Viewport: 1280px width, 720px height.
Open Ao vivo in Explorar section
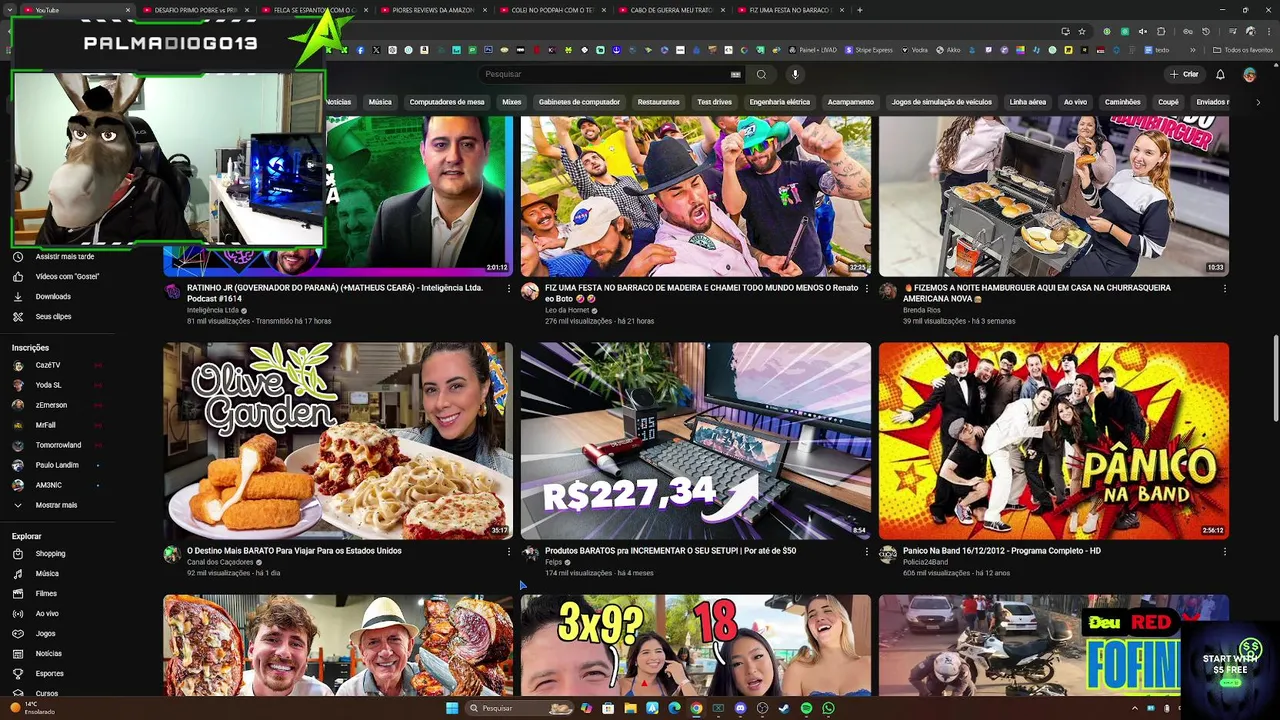click(x=47, y=614)
